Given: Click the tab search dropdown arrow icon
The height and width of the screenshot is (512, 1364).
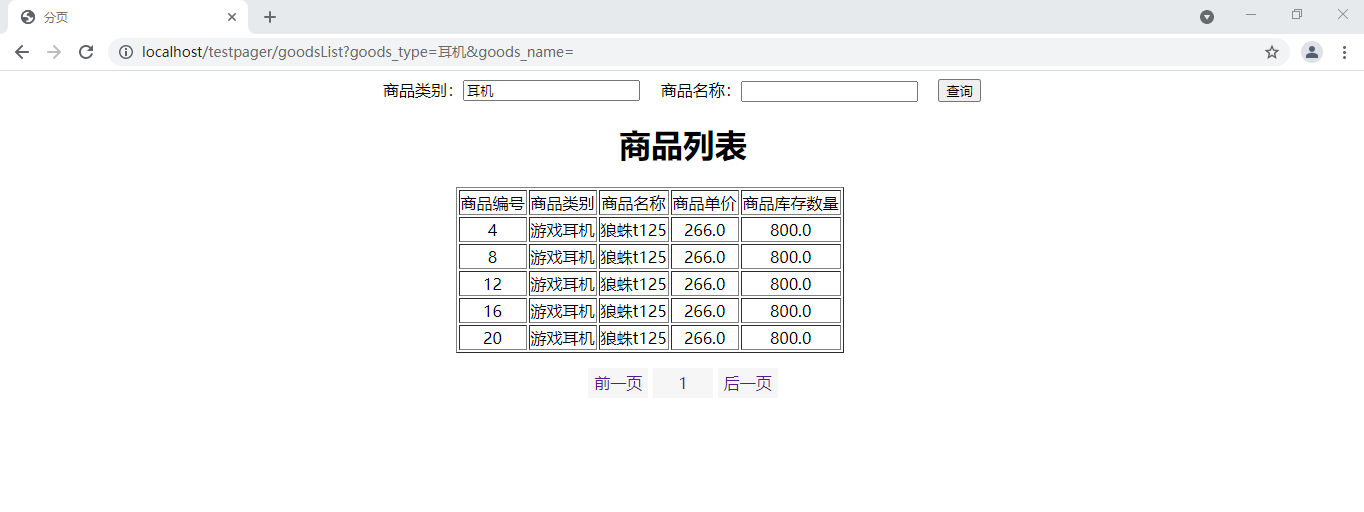Looking at the screenshot, I should point(1207,17).
